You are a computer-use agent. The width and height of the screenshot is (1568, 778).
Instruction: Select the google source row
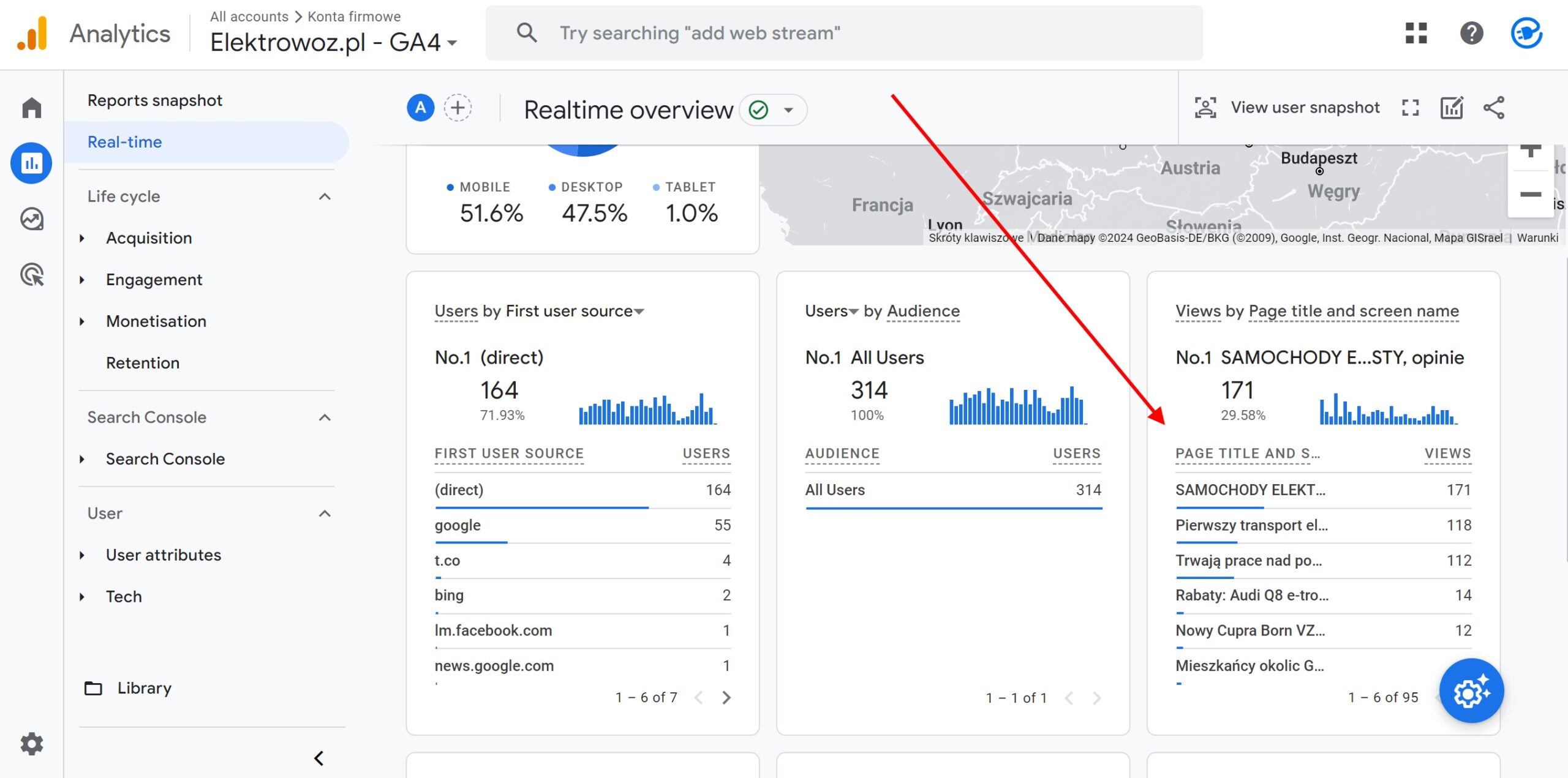click(582, 525)
